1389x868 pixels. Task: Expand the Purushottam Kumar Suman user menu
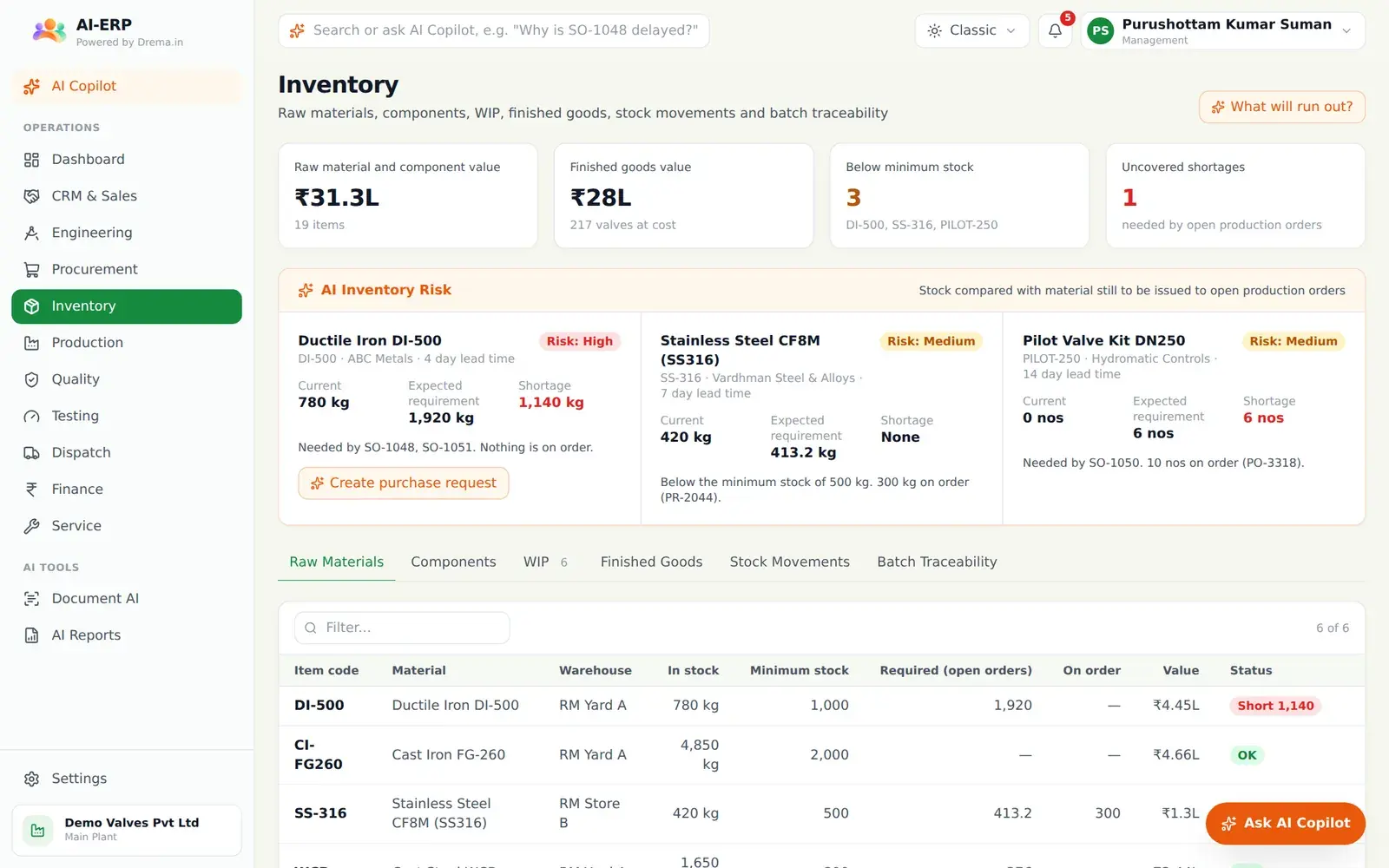[1222, 30]
